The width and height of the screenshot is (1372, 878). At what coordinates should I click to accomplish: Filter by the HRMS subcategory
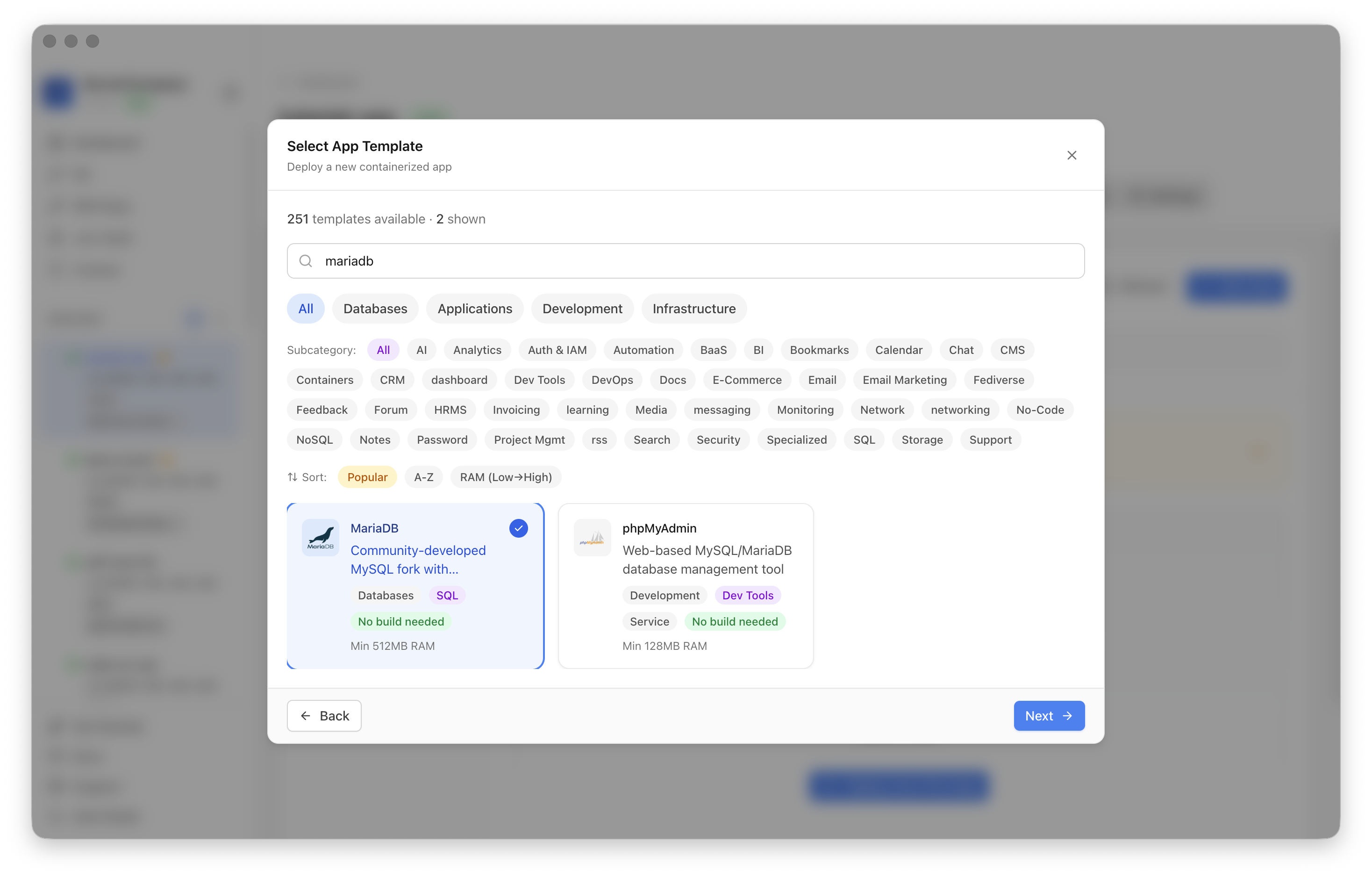pyautogui.click(x=450, y=410)
